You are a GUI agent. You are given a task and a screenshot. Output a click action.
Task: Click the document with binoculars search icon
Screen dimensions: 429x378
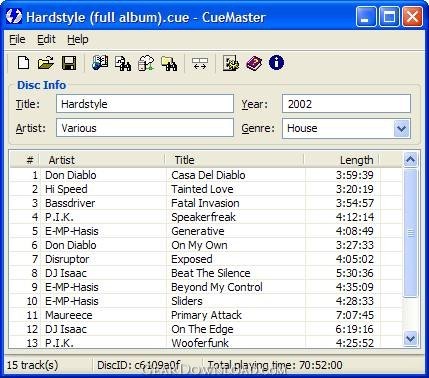123,63
